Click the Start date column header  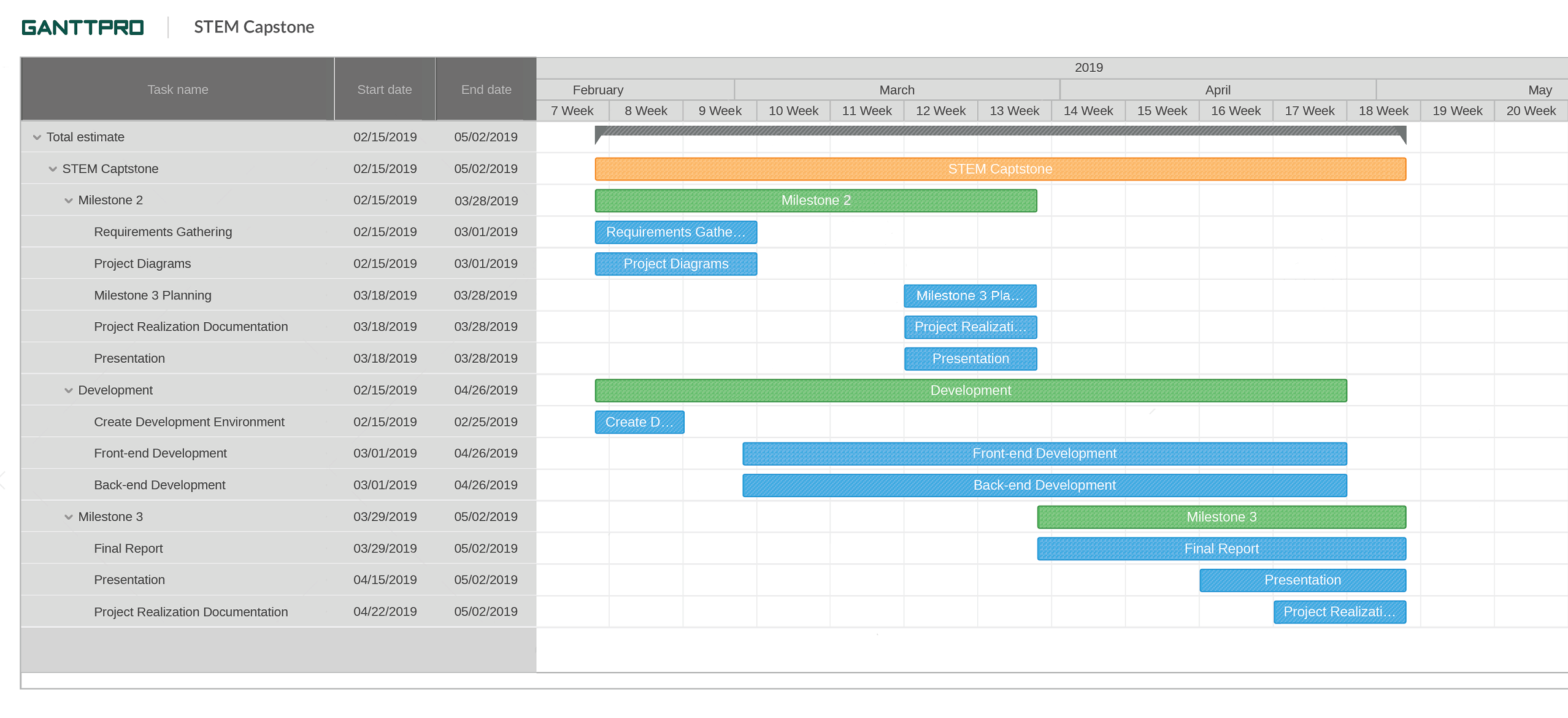tap(385, 90)
